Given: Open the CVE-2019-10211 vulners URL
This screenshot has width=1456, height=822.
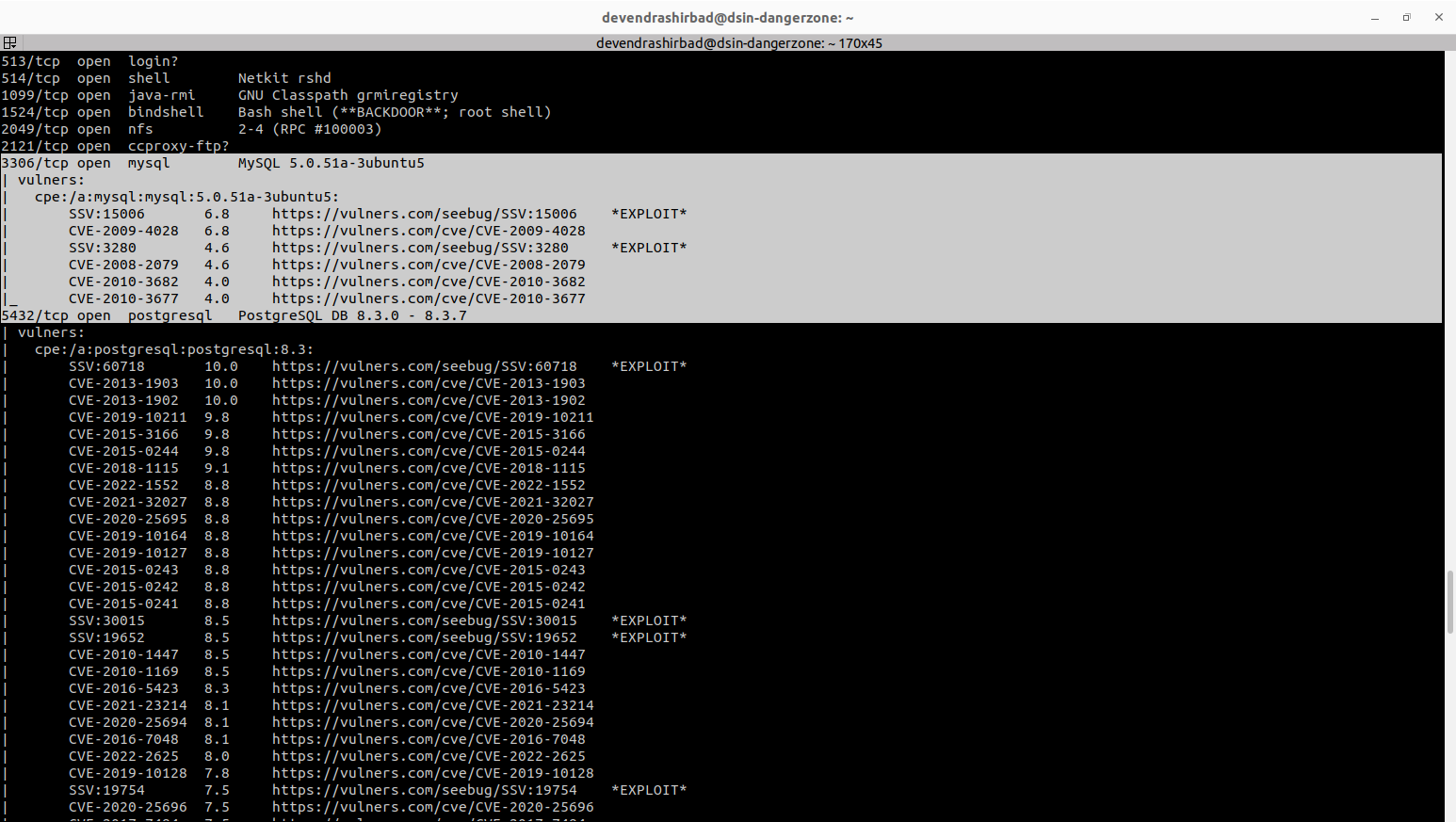Looking at the screenshot, I should point(433,417).
